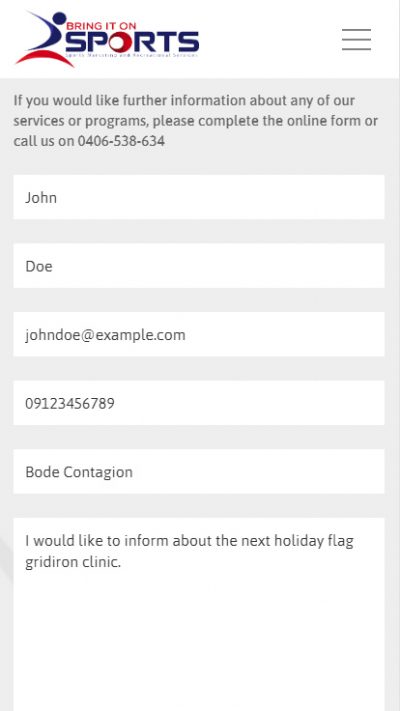Click the small tagline under the SPORTS logo
This screenshot has height=711, width=400.
click(x=132, y=55)
